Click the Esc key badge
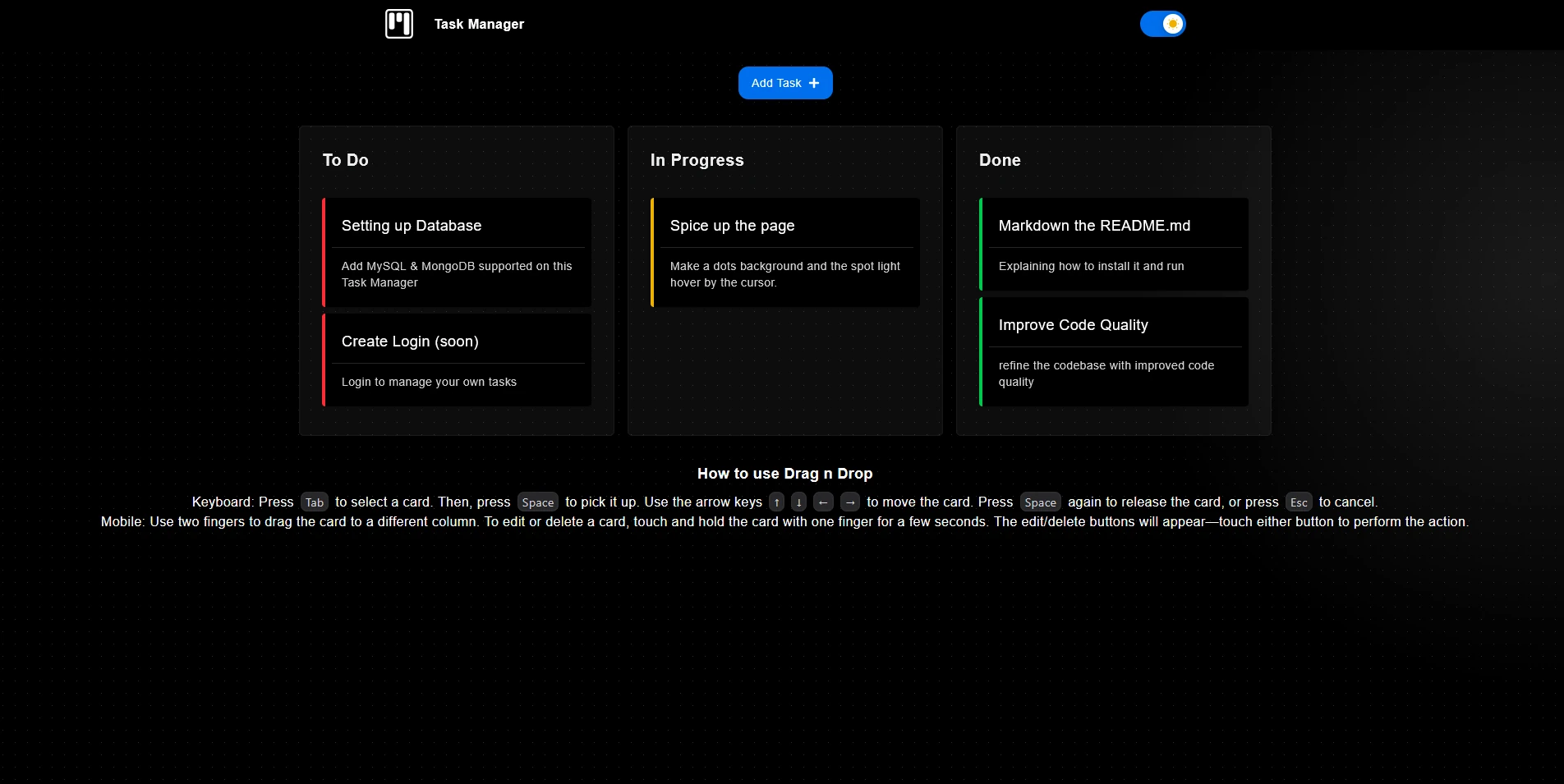 coord(1299,502)
